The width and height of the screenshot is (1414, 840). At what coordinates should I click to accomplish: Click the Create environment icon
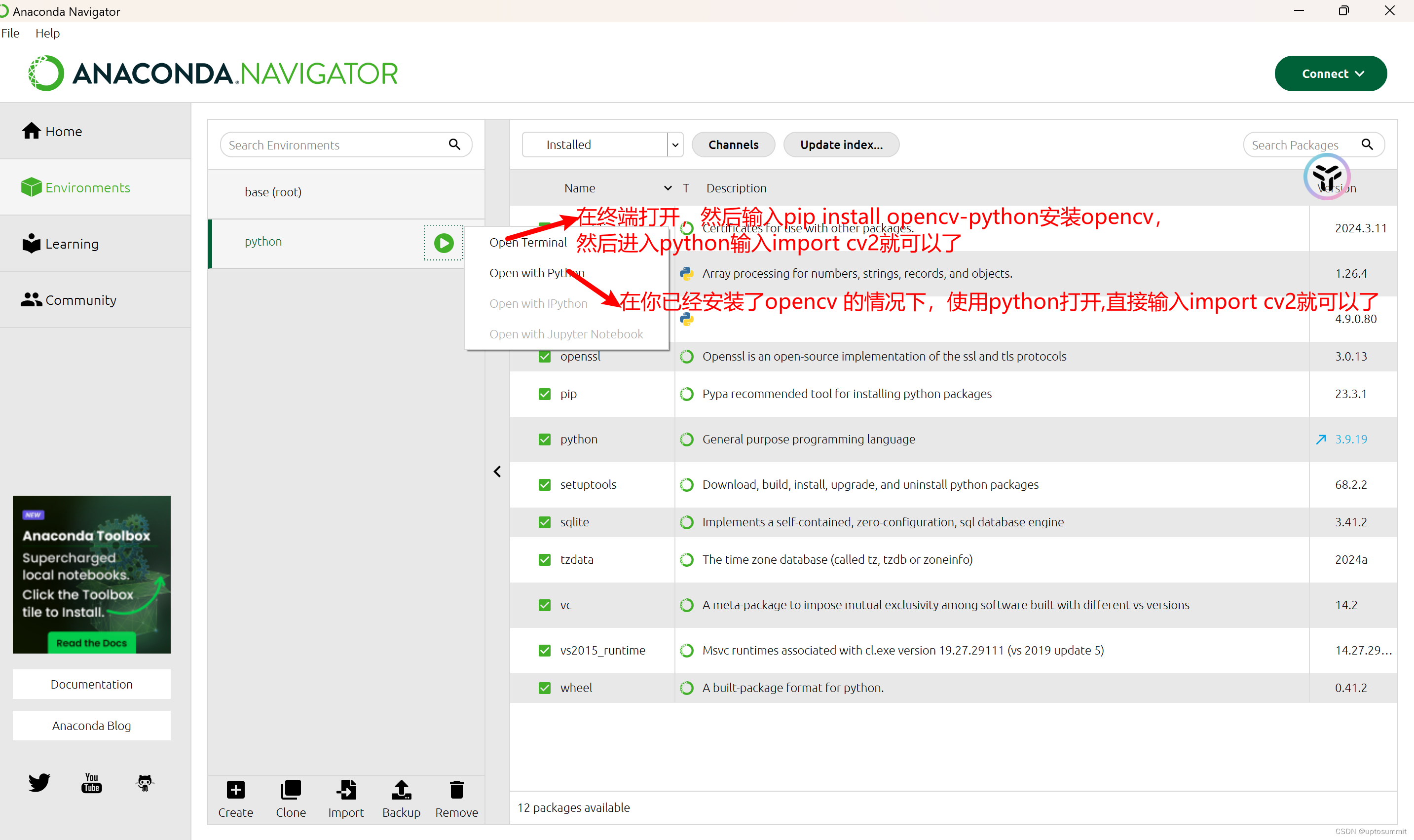click(x=235, y=790)
